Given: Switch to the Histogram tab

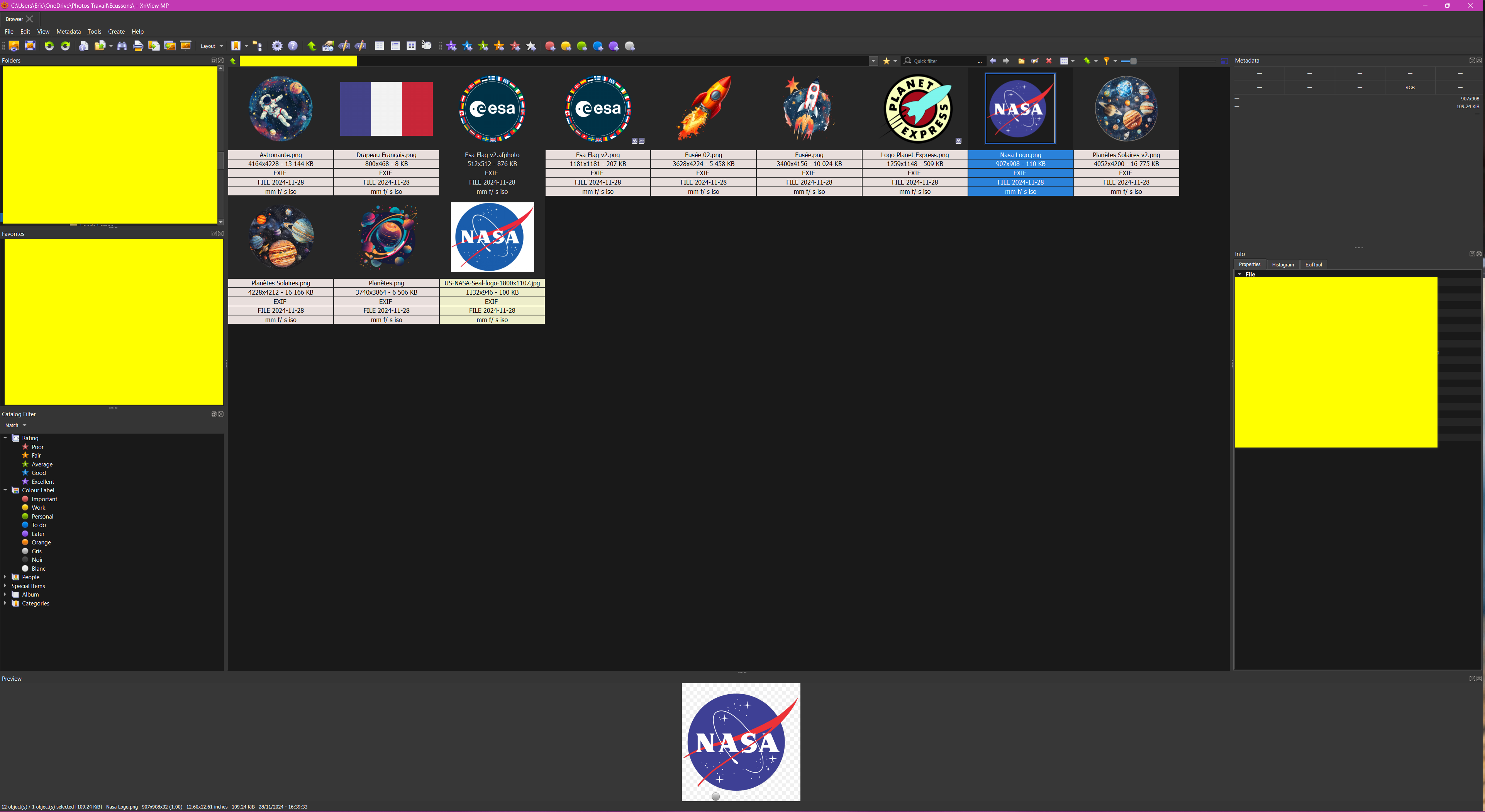Looking at the screenshot, I should tap(1283, 264).
